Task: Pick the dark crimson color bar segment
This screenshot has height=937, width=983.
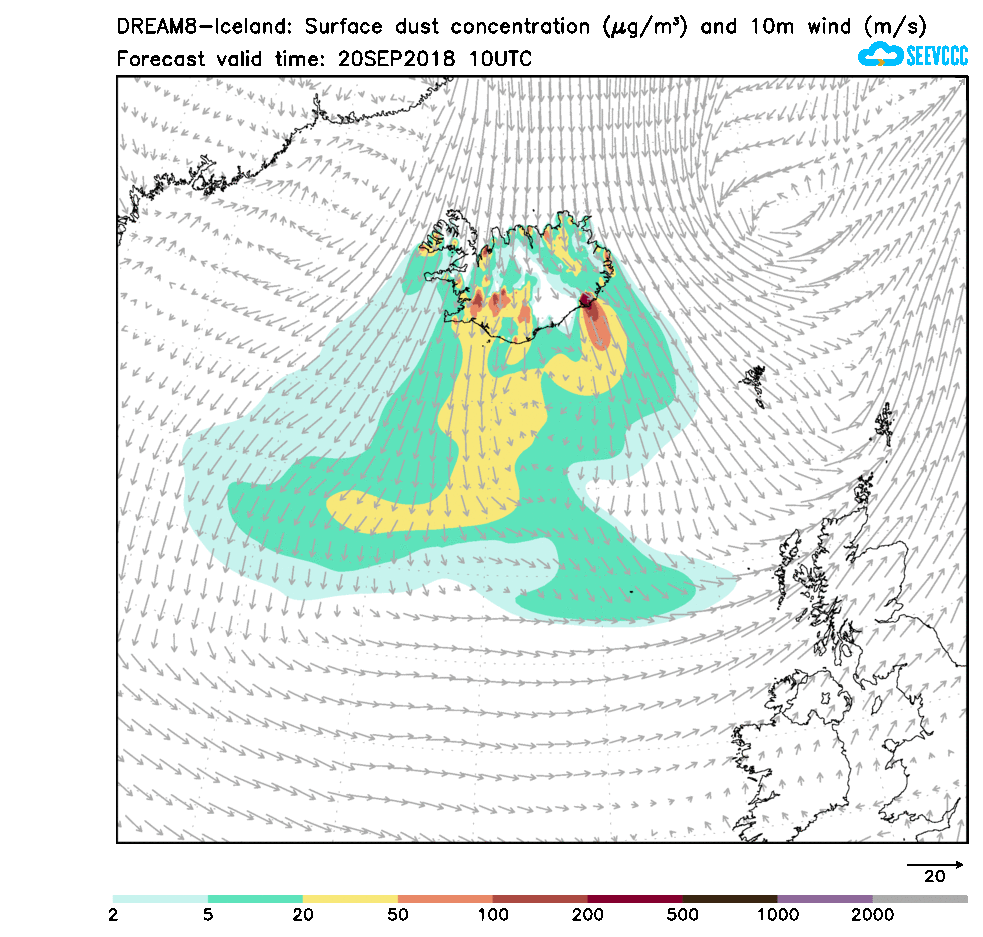Action: [635, 899]
